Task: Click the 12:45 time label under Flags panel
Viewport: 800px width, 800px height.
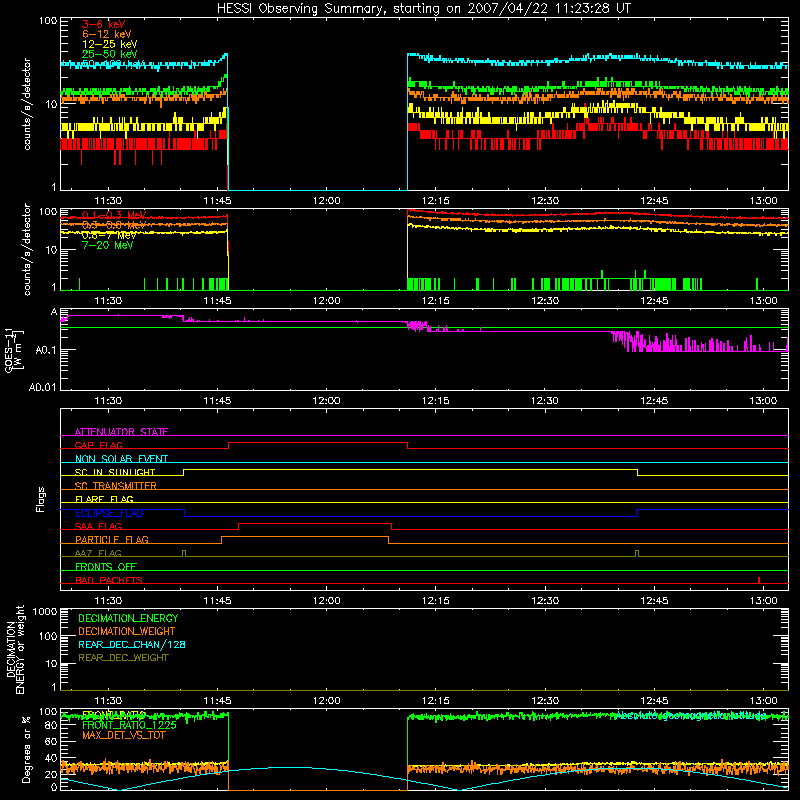Action: coord(654,601)
